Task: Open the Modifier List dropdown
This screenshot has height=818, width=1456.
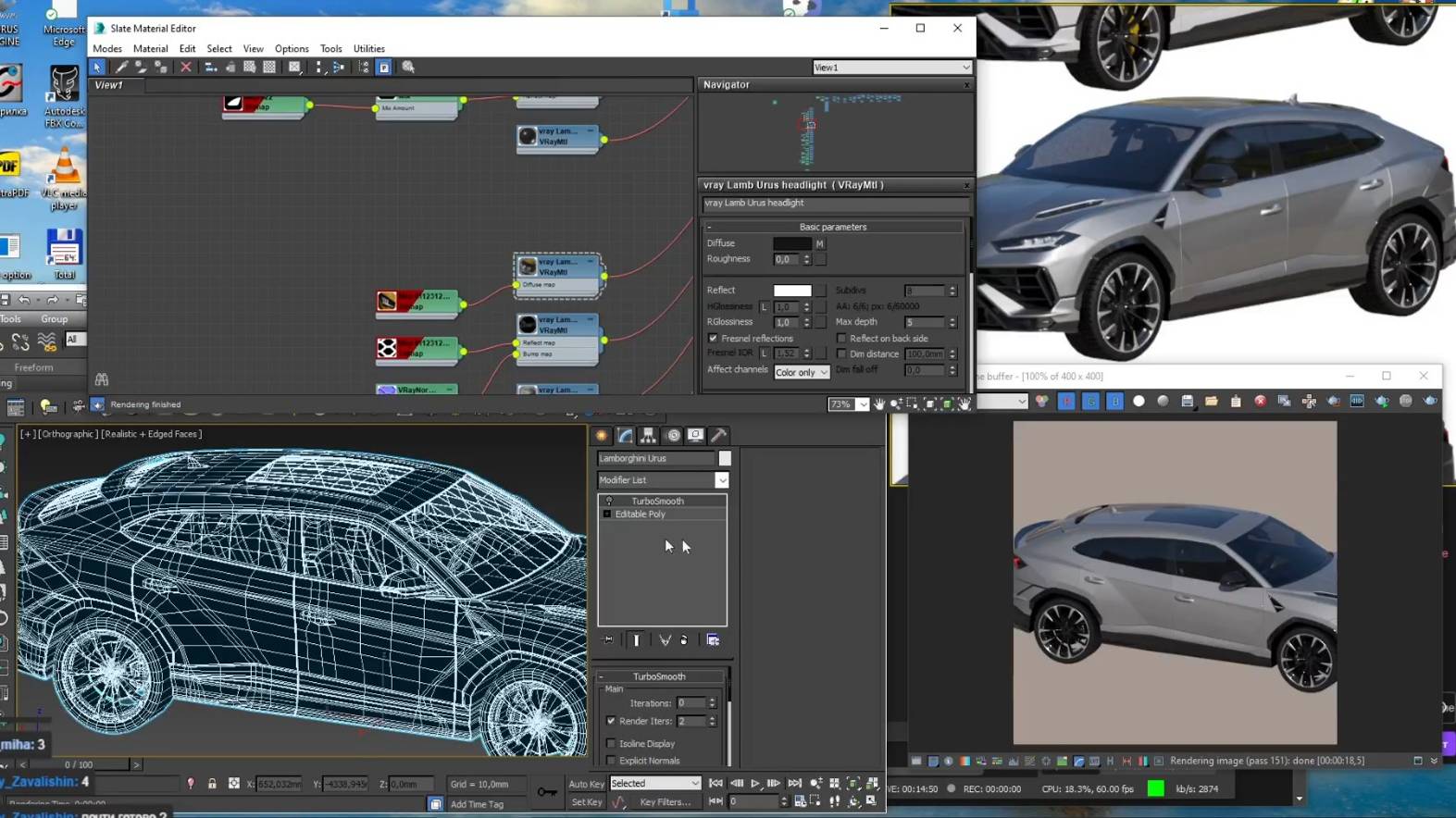Action: [663, 480]
